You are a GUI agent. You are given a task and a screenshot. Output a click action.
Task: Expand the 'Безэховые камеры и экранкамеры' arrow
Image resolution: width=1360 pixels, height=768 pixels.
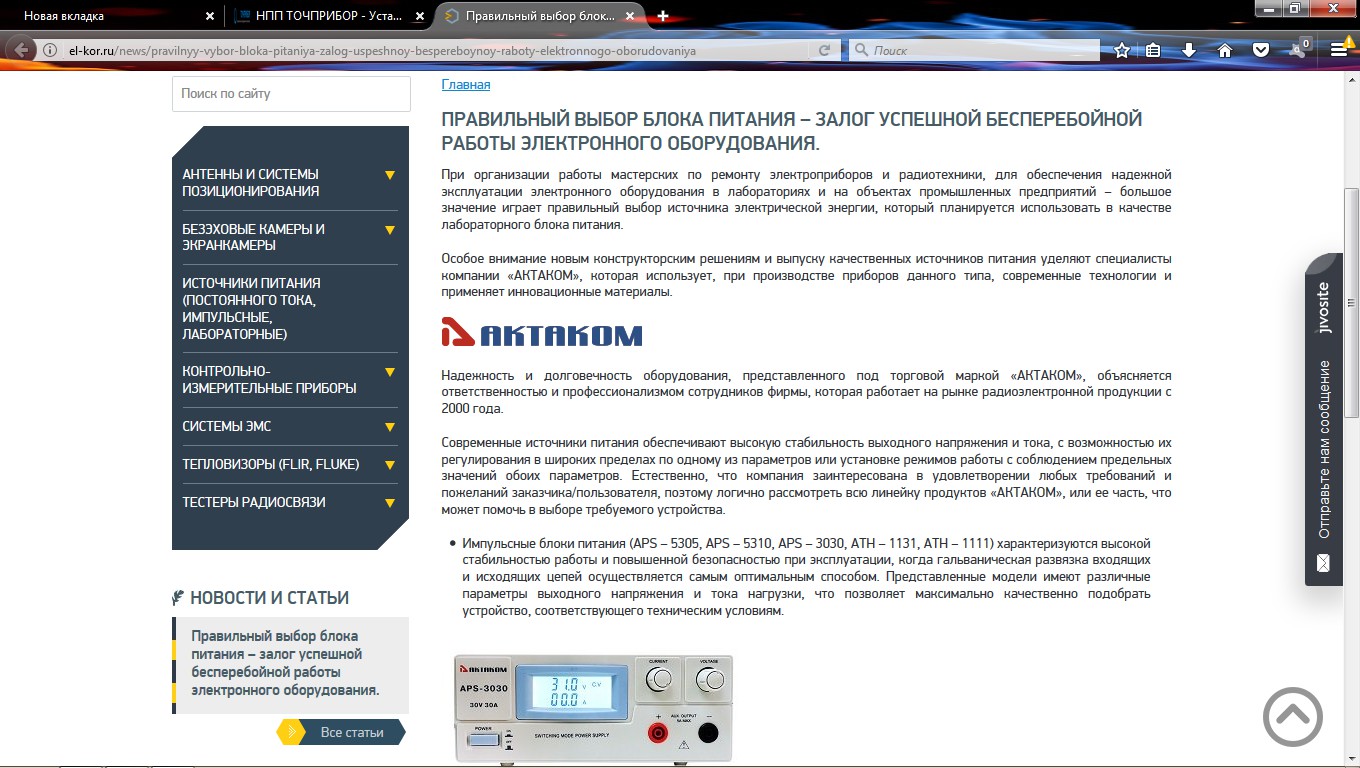390,230
